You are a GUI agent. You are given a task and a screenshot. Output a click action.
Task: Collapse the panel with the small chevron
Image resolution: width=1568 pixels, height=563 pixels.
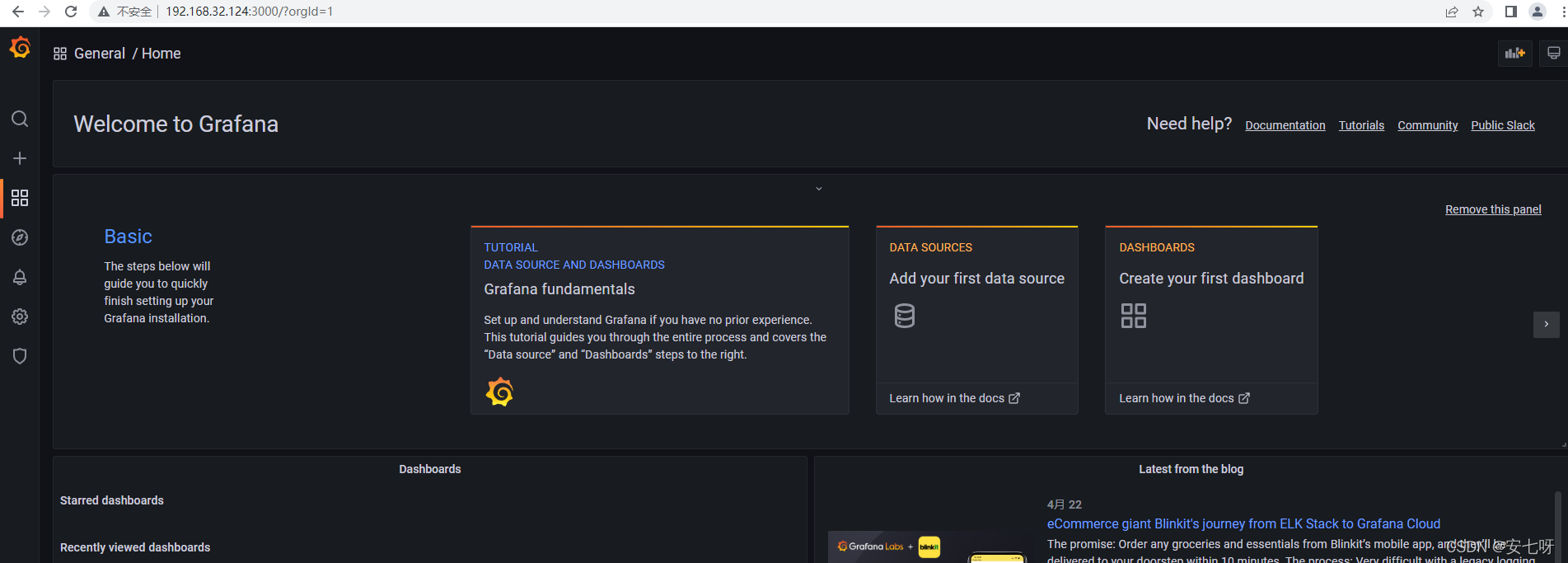click(819, 189)
